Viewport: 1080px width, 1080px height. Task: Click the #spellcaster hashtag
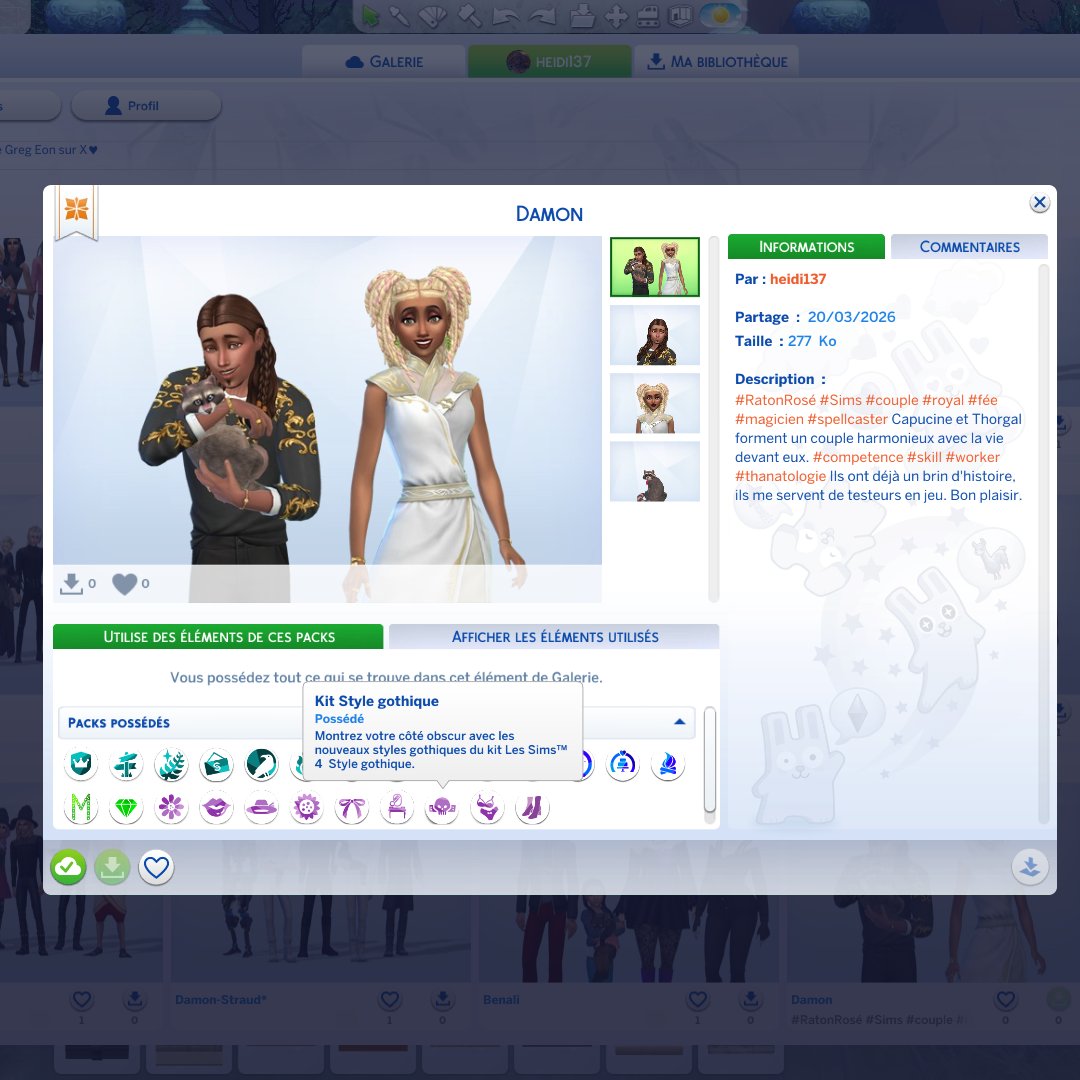(x=847, y=419)
